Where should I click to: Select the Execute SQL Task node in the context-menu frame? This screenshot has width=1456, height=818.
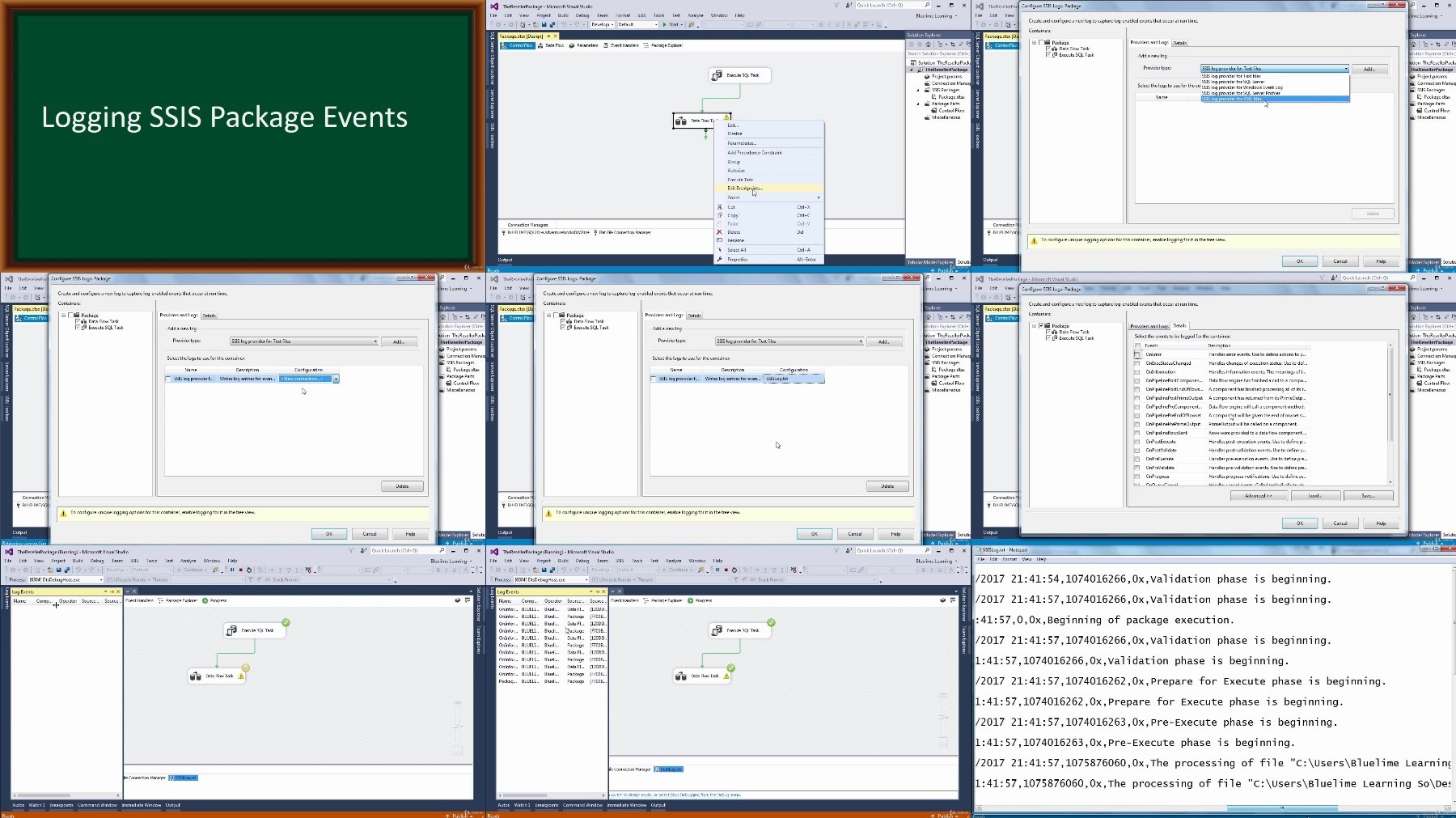tap(739, 75)
